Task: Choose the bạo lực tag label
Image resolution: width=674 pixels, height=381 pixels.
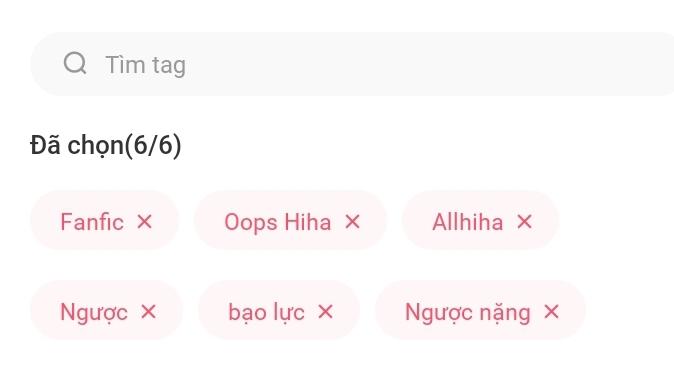Action: (x=266, y=313)
